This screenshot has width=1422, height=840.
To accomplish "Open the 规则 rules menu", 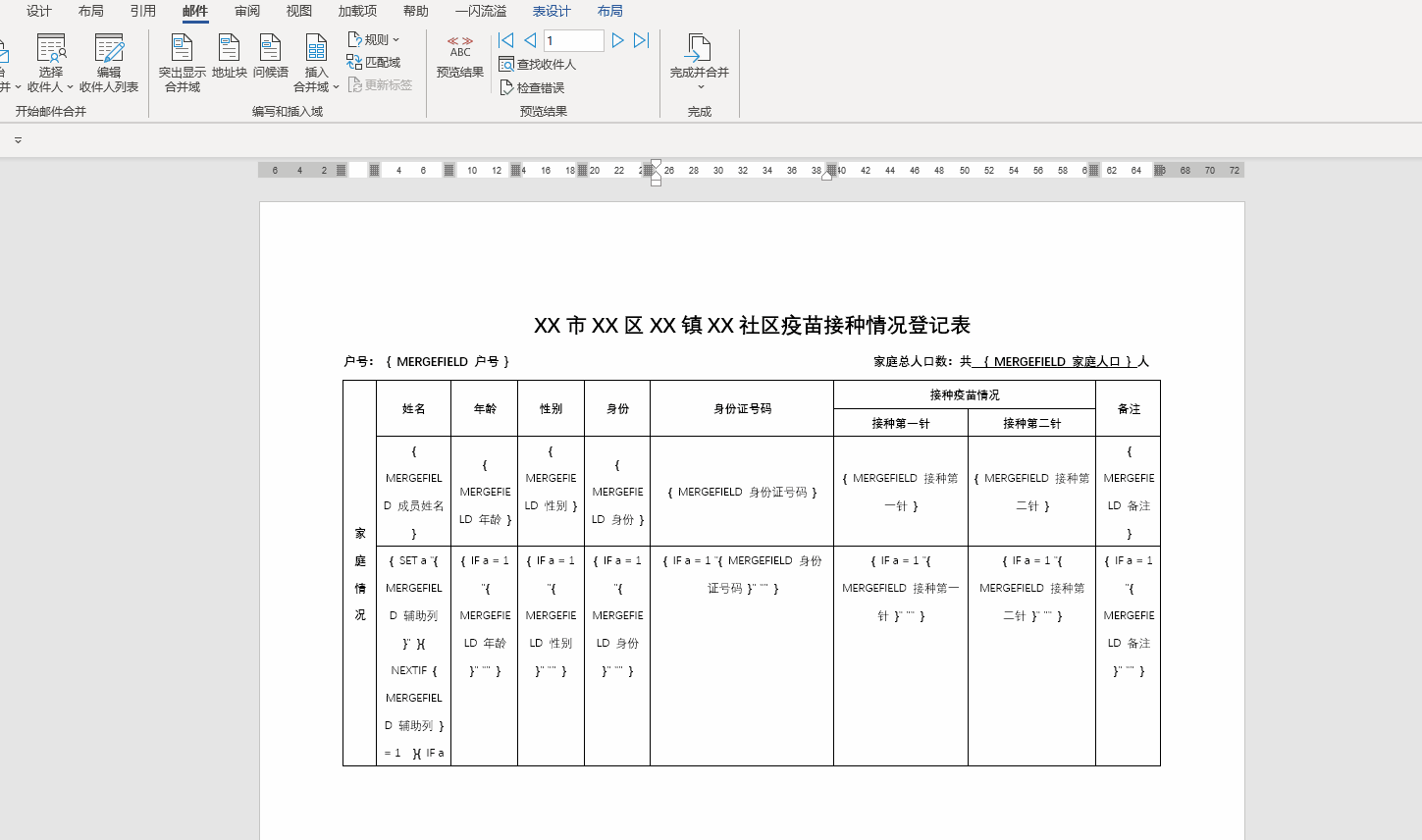I will (373, 39).
